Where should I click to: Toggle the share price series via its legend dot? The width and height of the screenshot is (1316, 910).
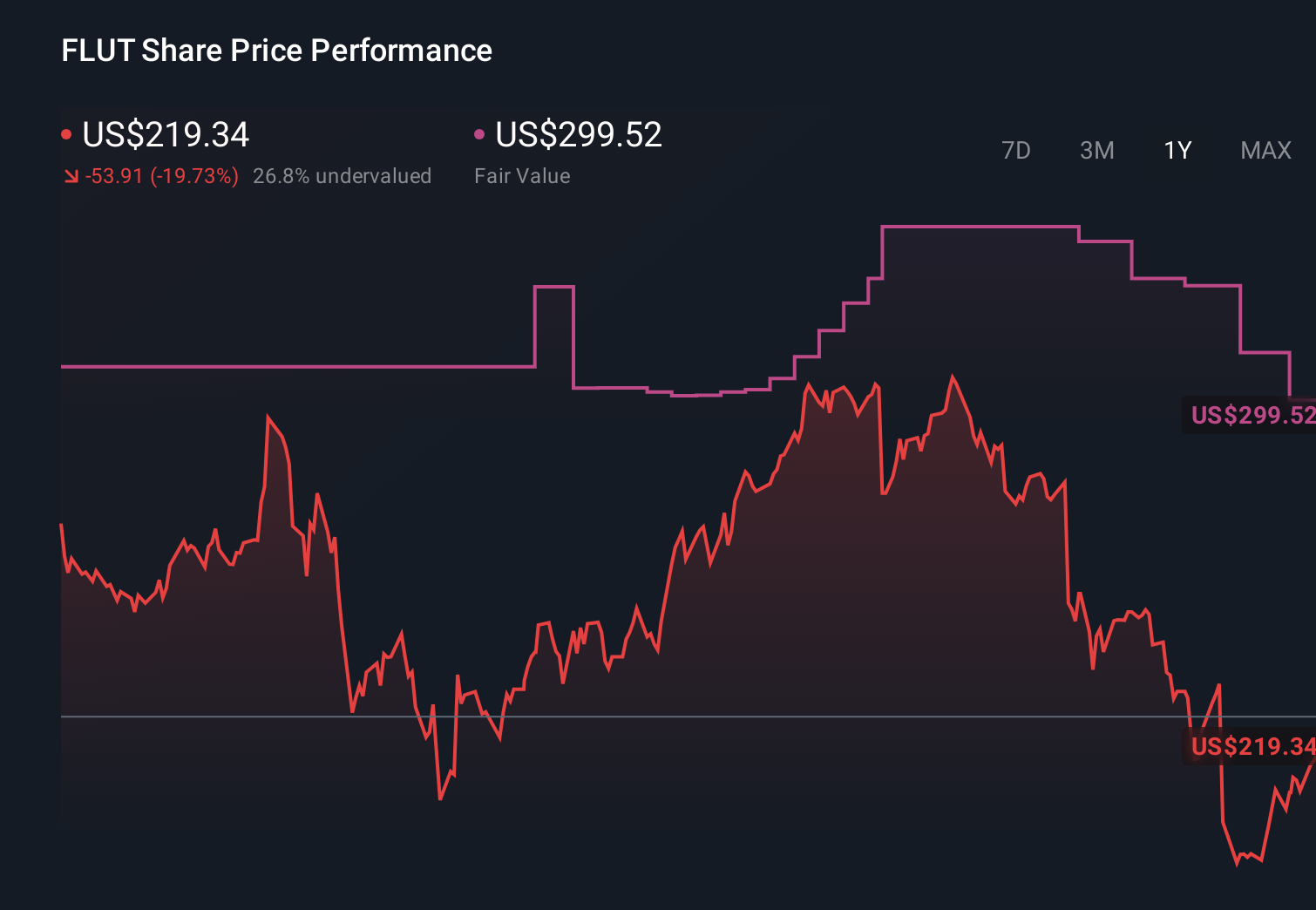coord(68,133)
